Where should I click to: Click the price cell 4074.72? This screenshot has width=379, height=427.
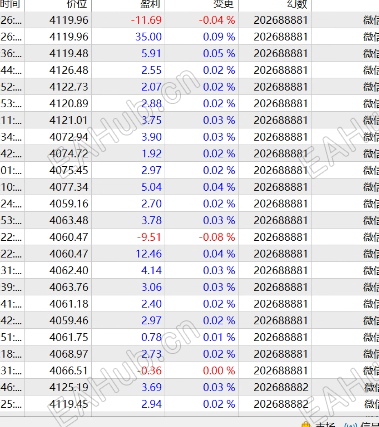pyautogui.click(x=69, y=154)
